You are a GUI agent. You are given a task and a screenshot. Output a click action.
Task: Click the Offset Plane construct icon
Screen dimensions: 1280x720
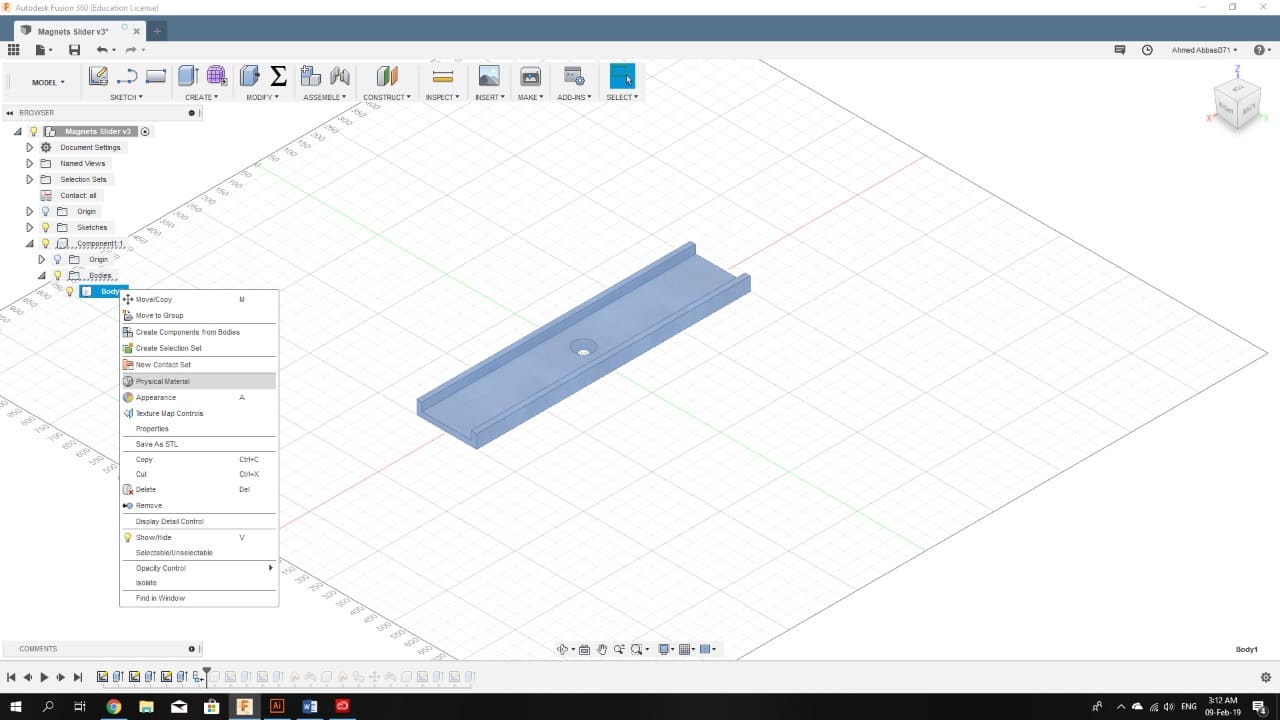pyautogui.click(x=387, y=76)
